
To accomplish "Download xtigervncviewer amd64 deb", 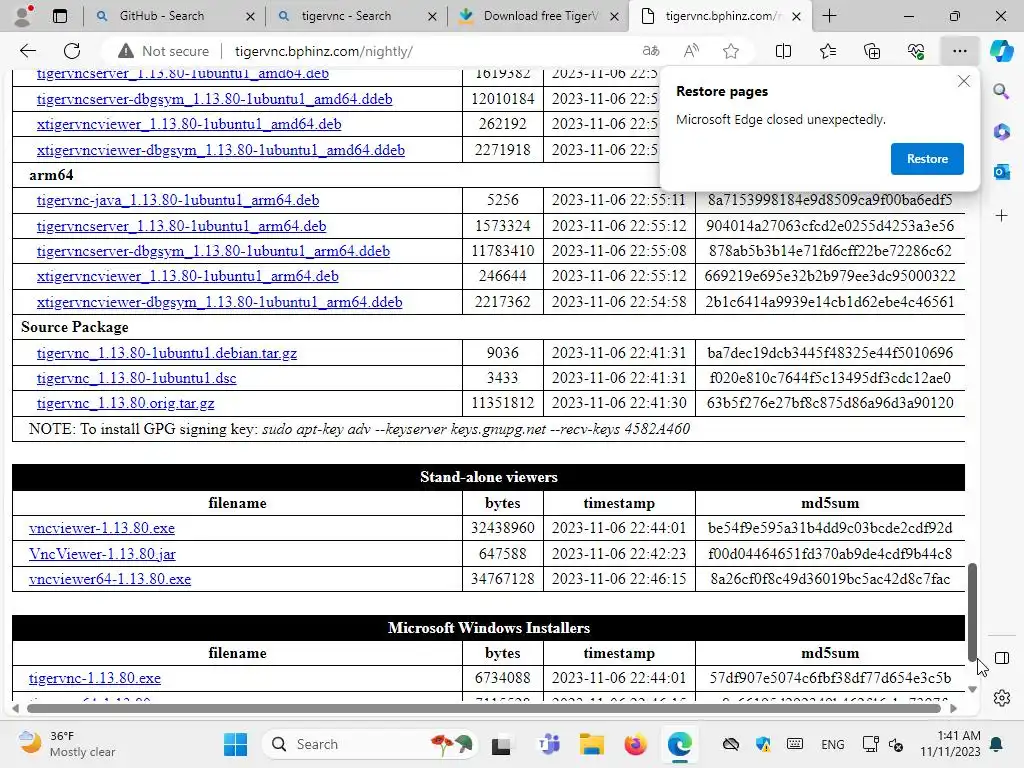I will tap(189, 124).
